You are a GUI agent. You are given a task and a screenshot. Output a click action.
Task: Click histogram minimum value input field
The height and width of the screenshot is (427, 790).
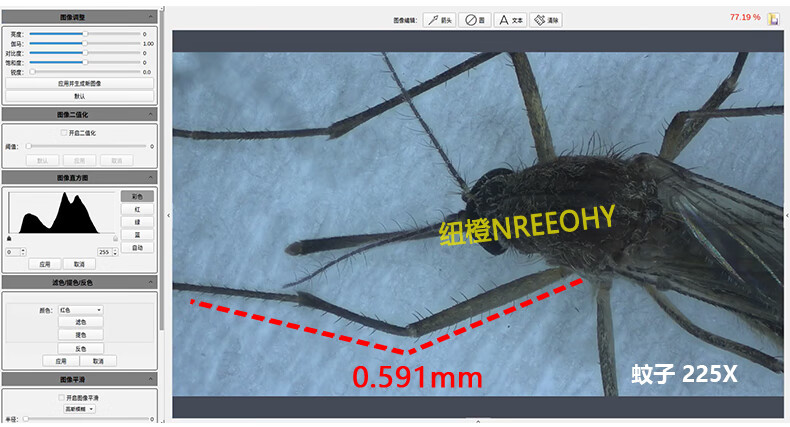coord(13,252)
